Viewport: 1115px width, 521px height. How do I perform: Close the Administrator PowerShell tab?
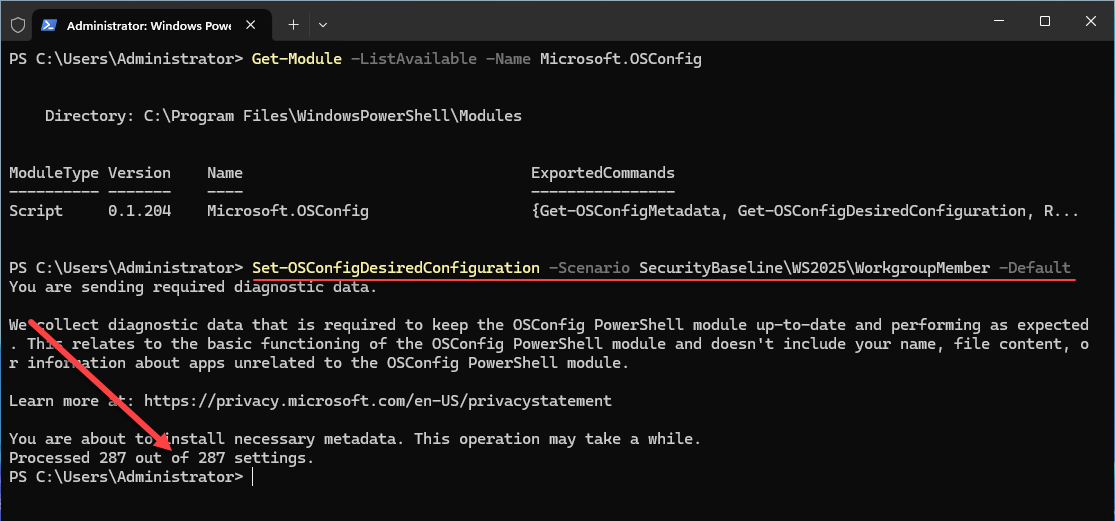tap(259, 23)
